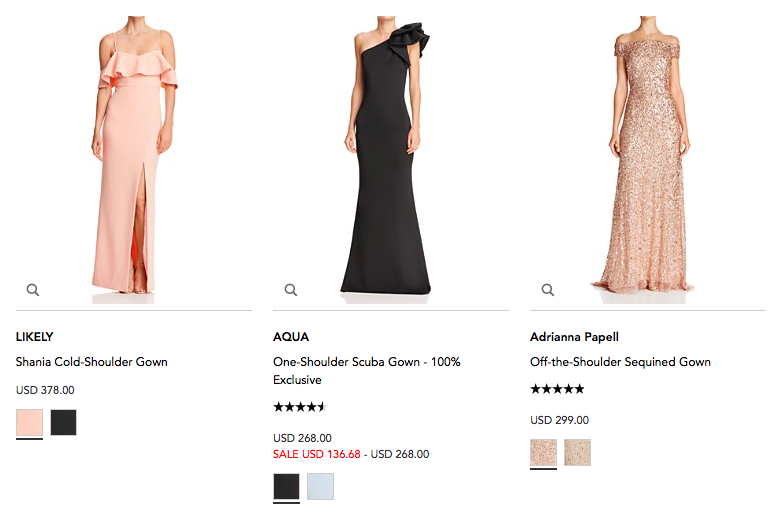Image resolution: width=776 pixels, height=515 pixels.
Task: Choose light blue swatch for Scuba Gown
Action: 320,487
